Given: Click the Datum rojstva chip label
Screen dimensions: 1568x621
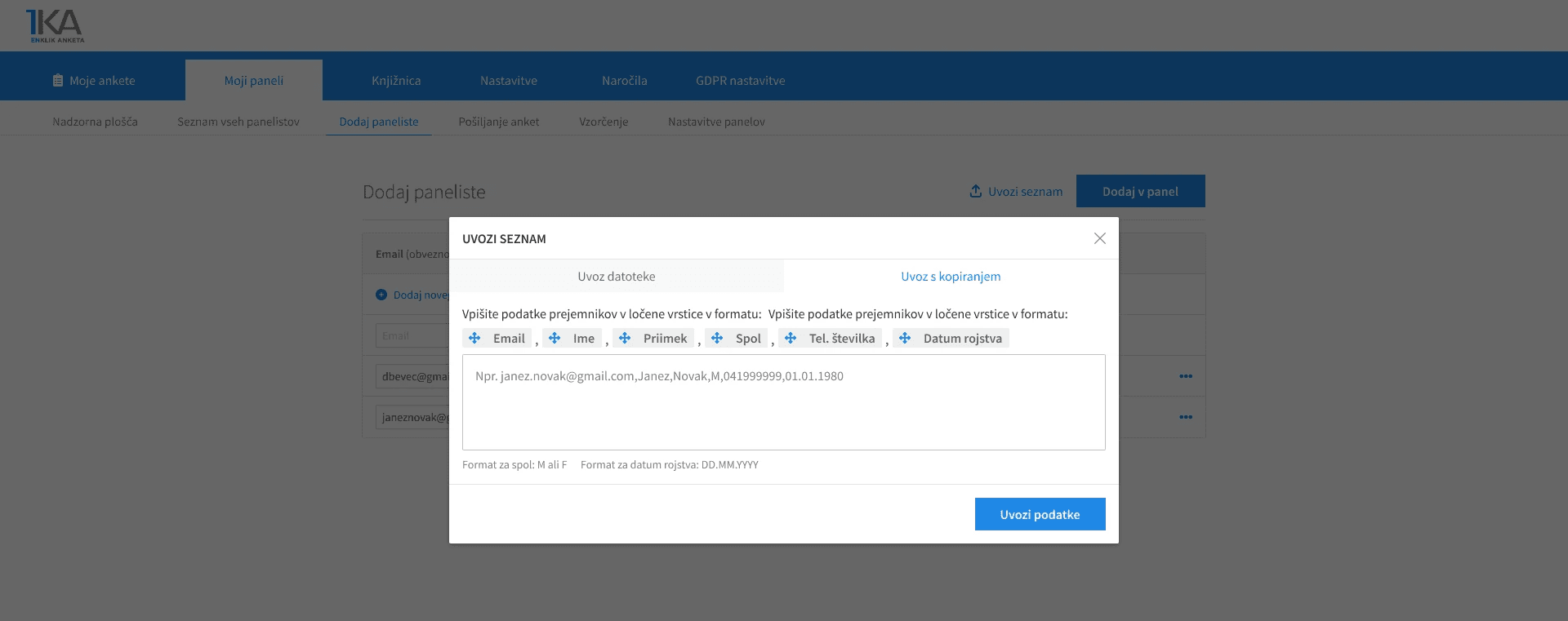Looking at the screenshot, I should [963, 338].
